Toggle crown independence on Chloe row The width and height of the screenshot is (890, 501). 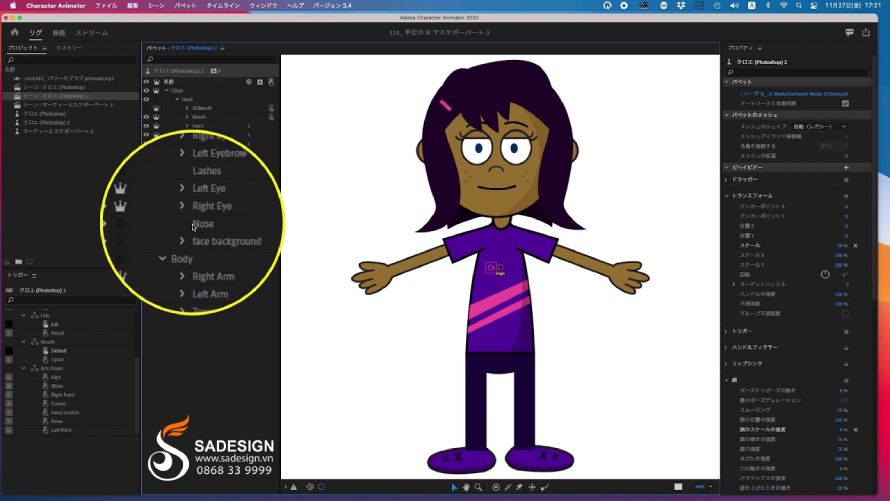pos(156,90)
